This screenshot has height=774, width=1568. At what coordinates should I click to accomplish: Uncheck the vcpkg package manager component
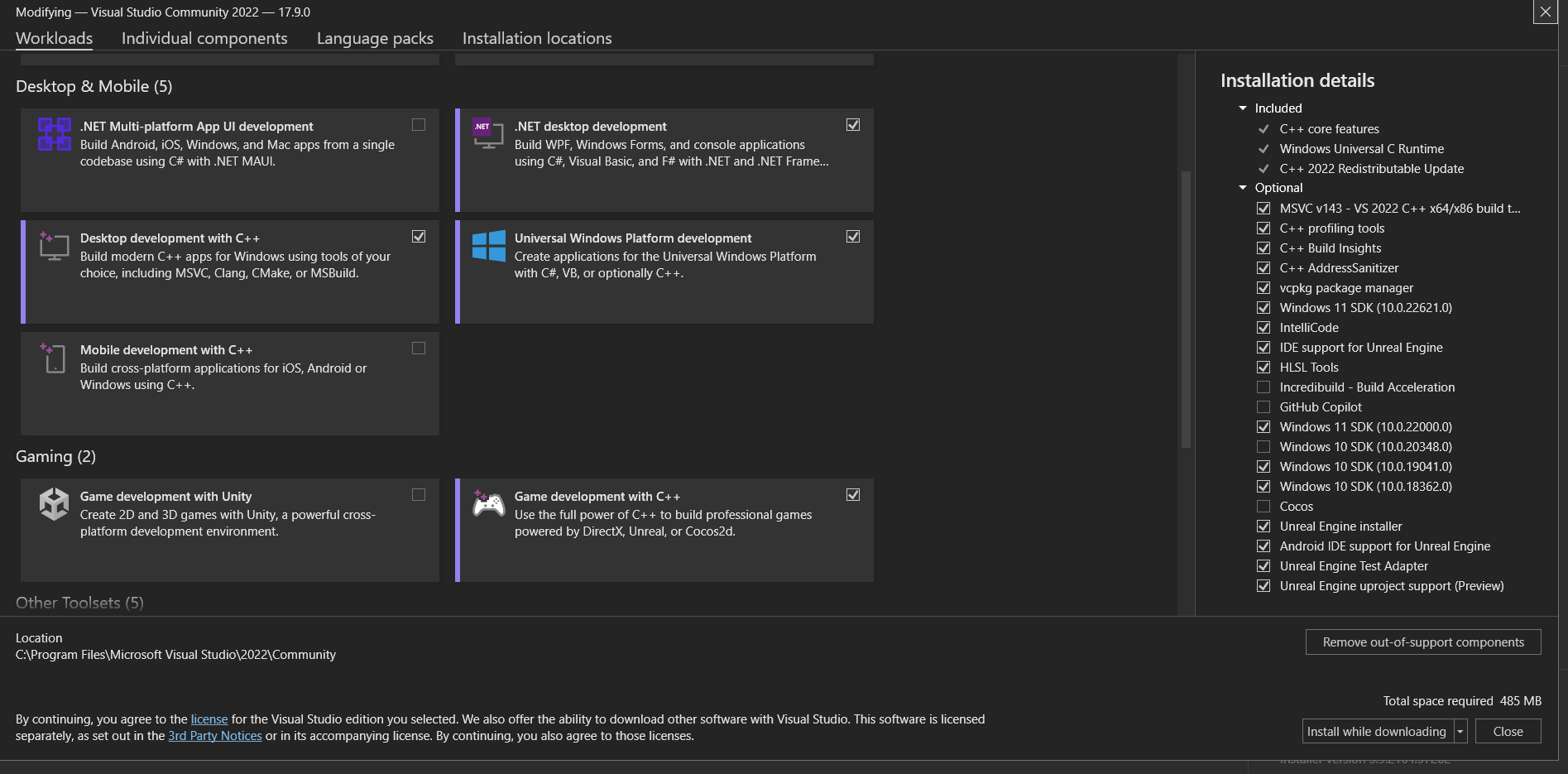1264,288
